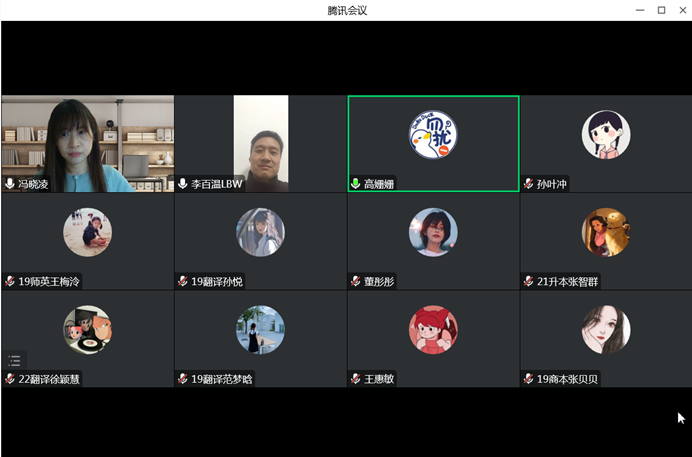Click the avatar of 22翻译徐颖慧
The height and width of the screenshot is (457, 692).
point(87,330)
